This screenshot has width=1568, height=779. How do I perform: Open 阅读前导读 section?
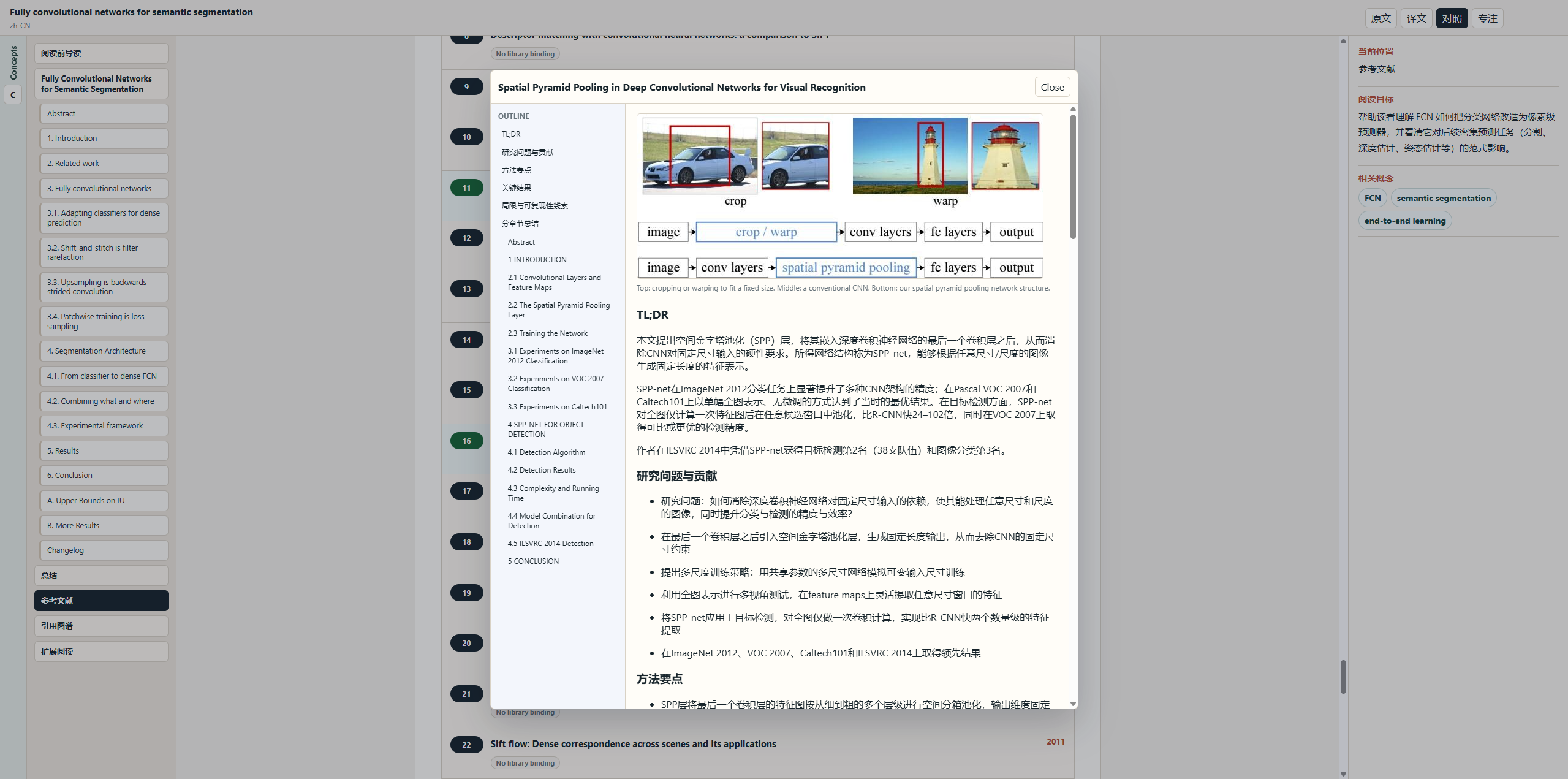pos(101,53)
